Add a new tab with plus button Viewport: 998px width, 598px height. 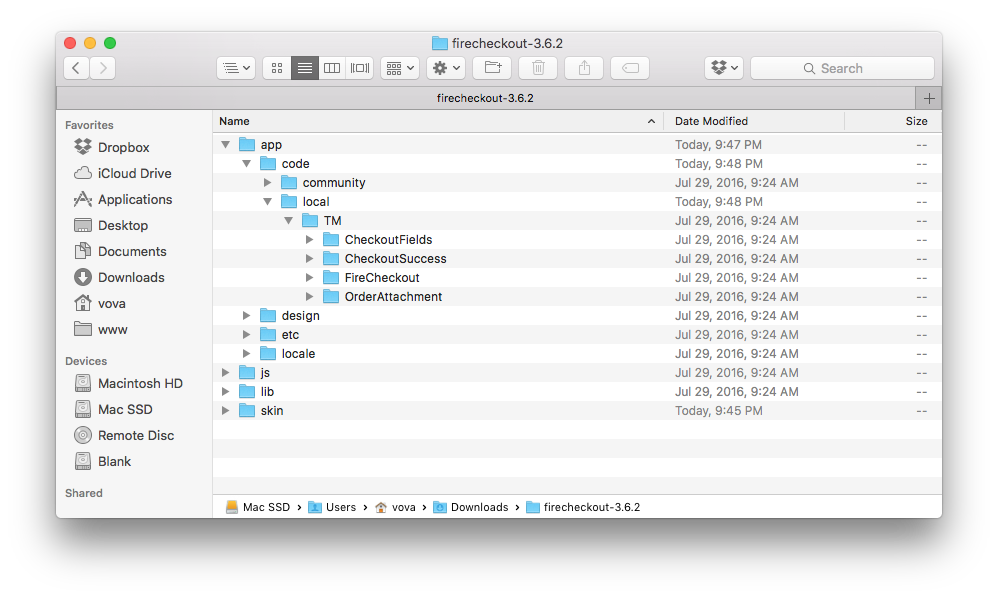[x=929, y=99]
